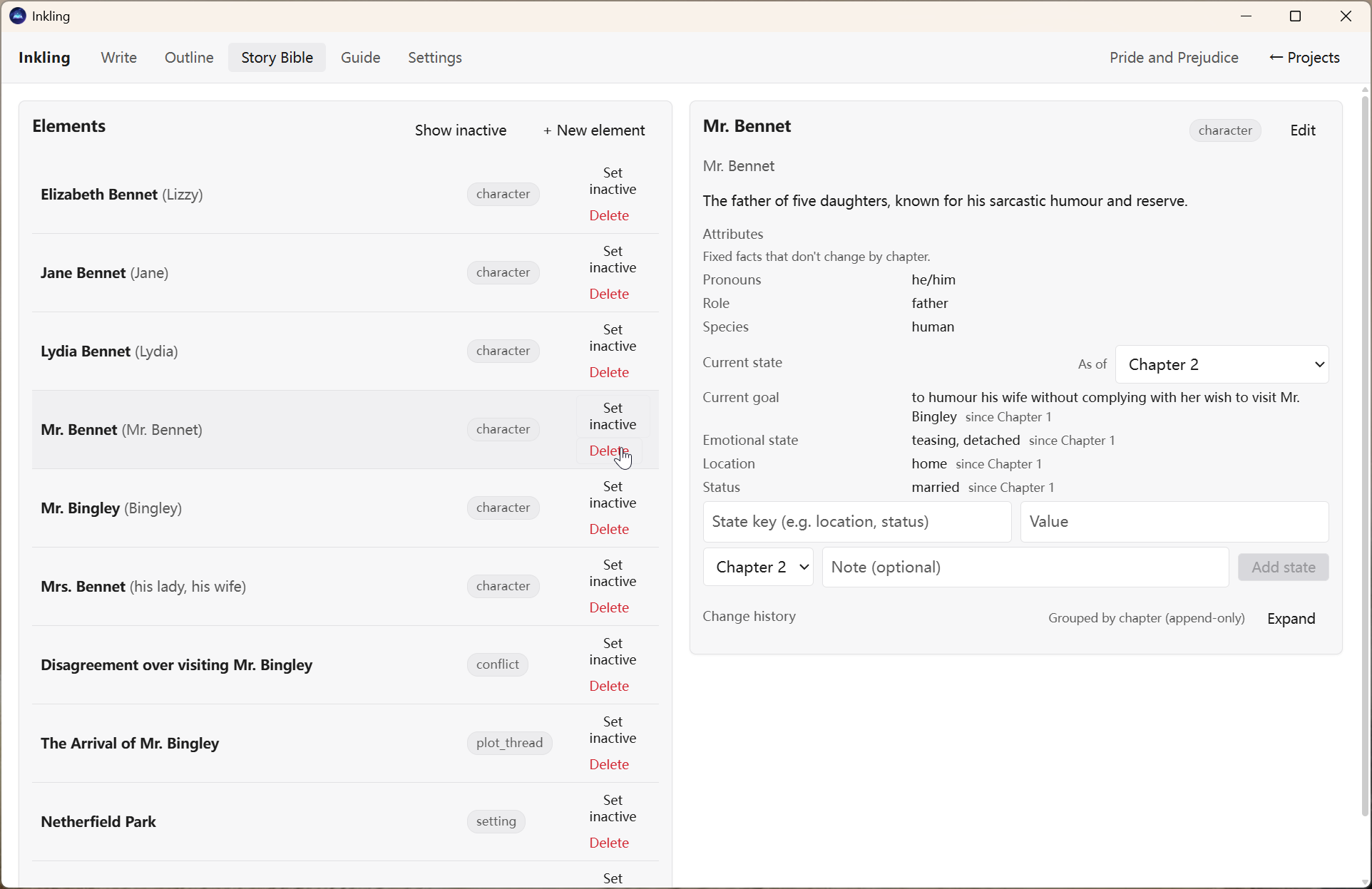Set Lydia Bennet inactive
The width and height of the screenshot is (1372, 889).
pyautogui.click(x=613, y=338)
